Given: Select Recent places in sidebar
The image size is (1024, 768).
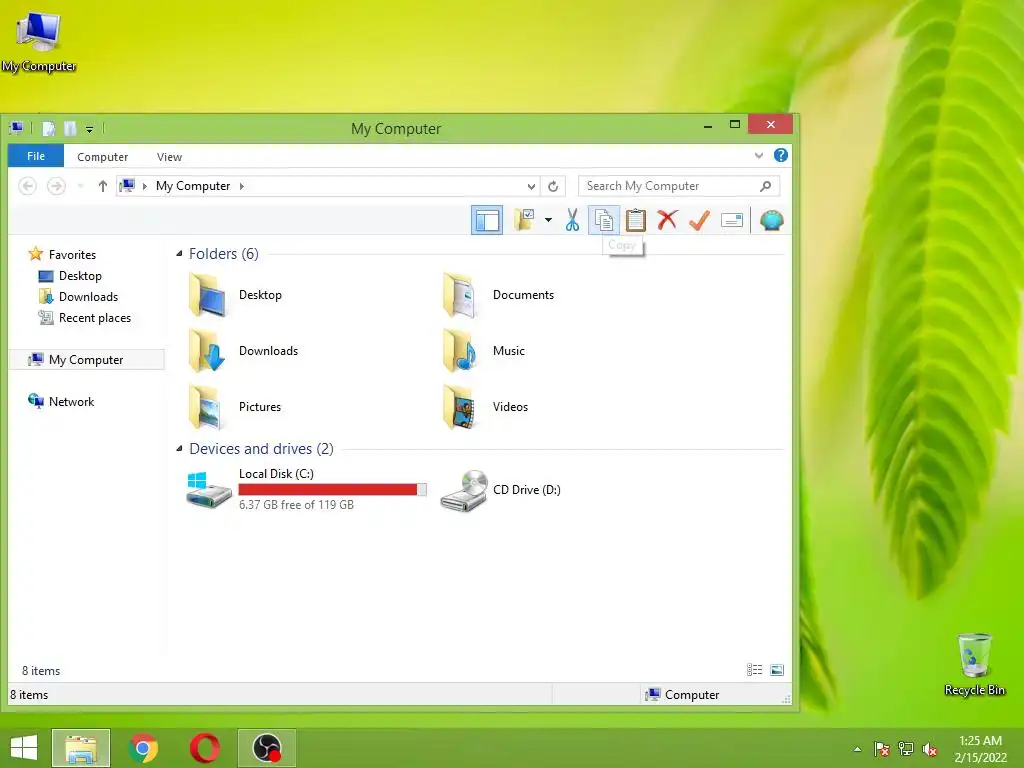Looking at the screenshot, I should [85, 317].
